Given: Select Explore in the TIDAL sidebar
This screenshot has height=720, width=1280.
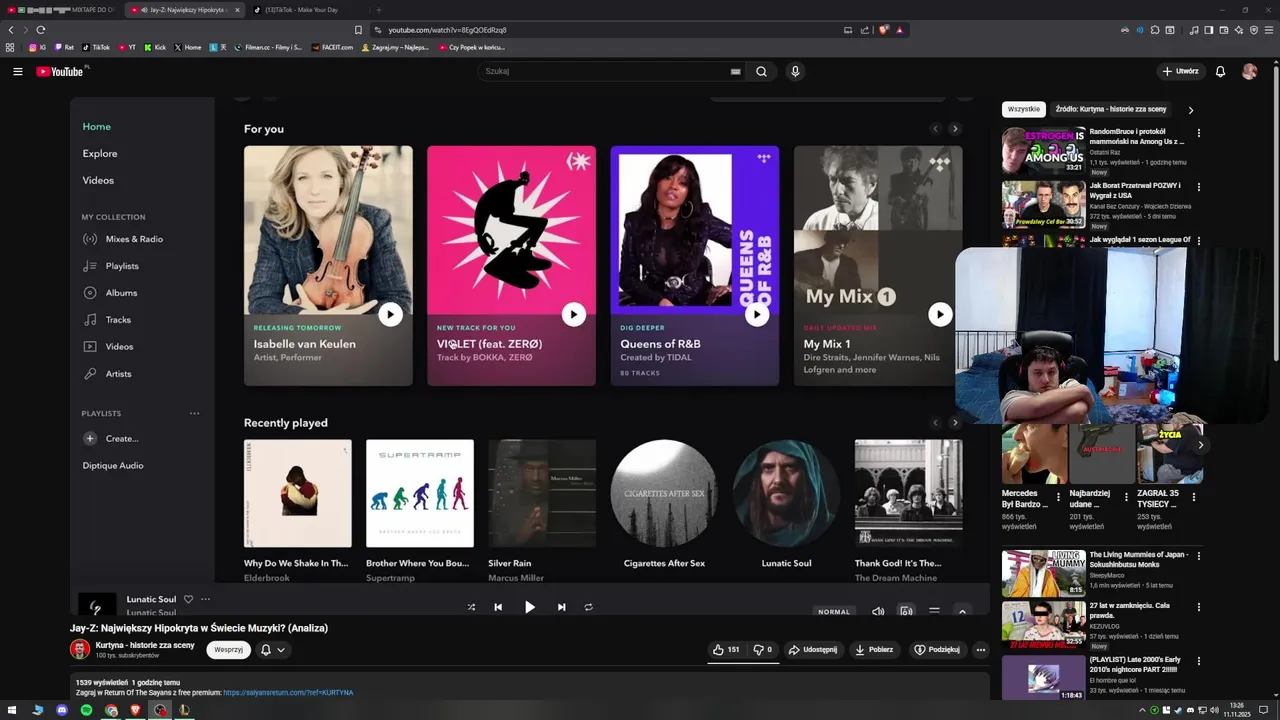Looking at the screenshot, I should click(x=100, y=154).
